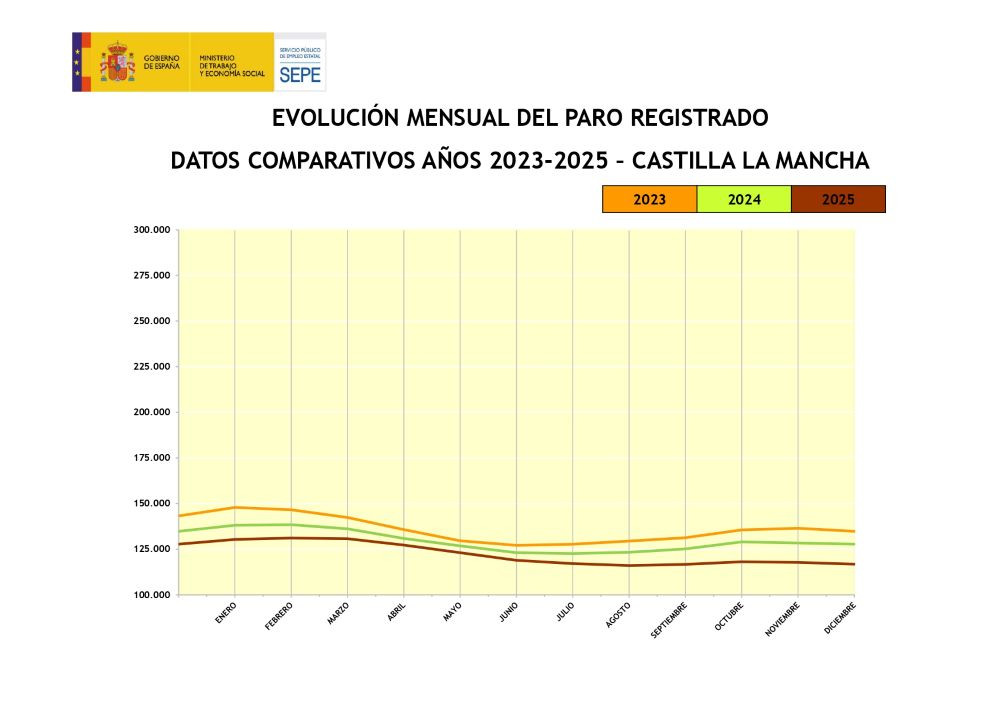Click the SEPTIEMBRE month label
Screen dimensions: 1000x707
[668, 619]
